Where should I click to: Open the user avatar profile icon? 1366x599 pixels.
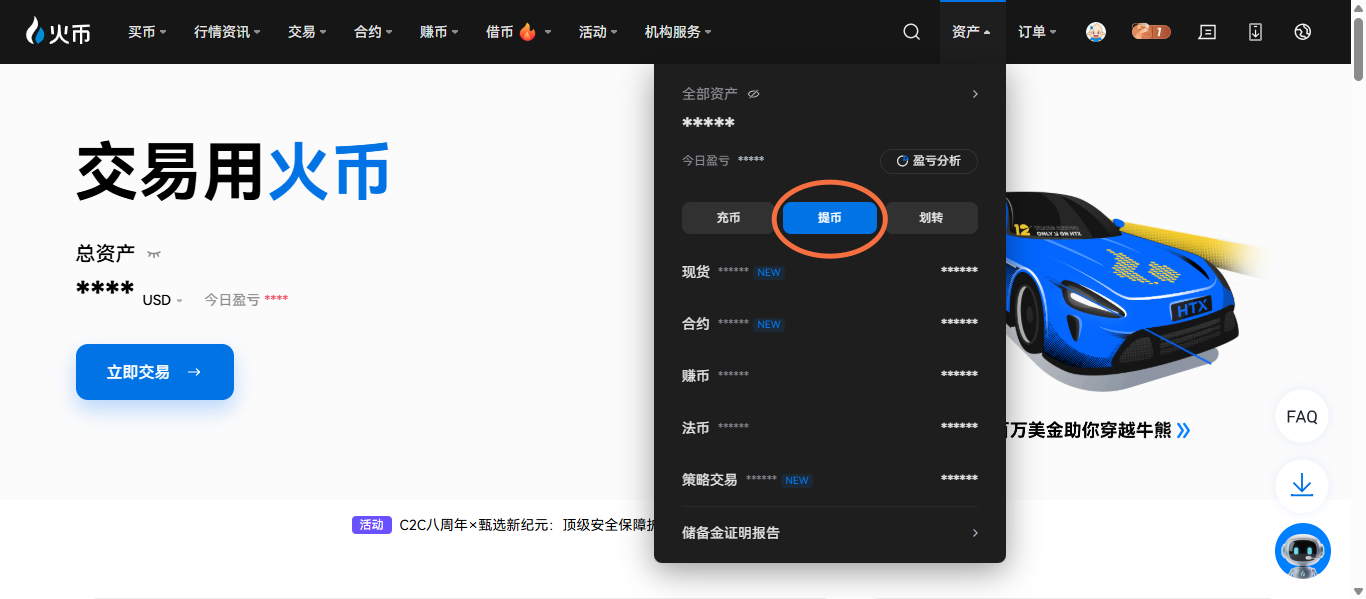1096,32
